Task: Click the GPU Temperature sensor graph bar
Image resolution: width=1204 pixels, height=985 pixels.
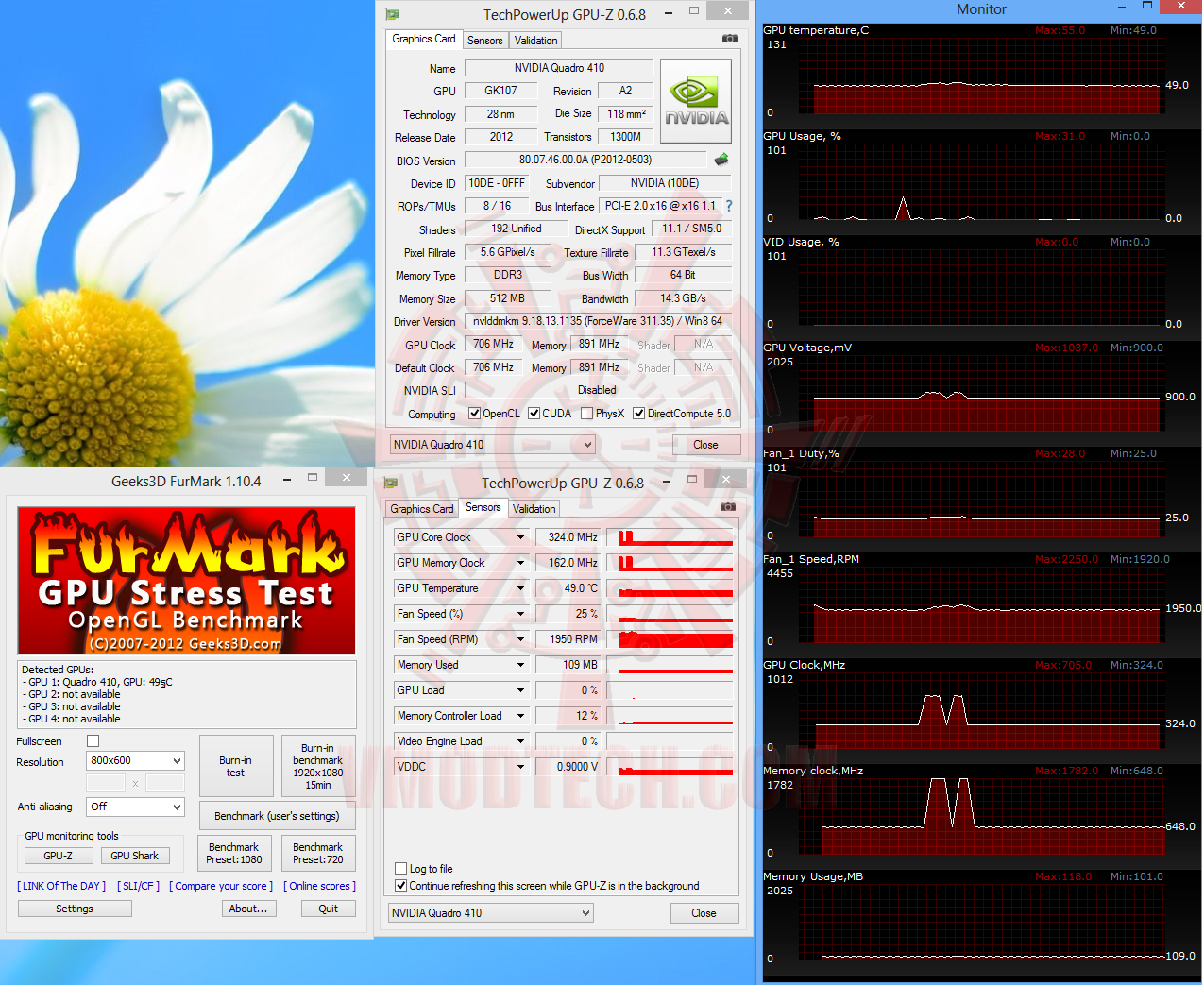Action: point(670,588)
